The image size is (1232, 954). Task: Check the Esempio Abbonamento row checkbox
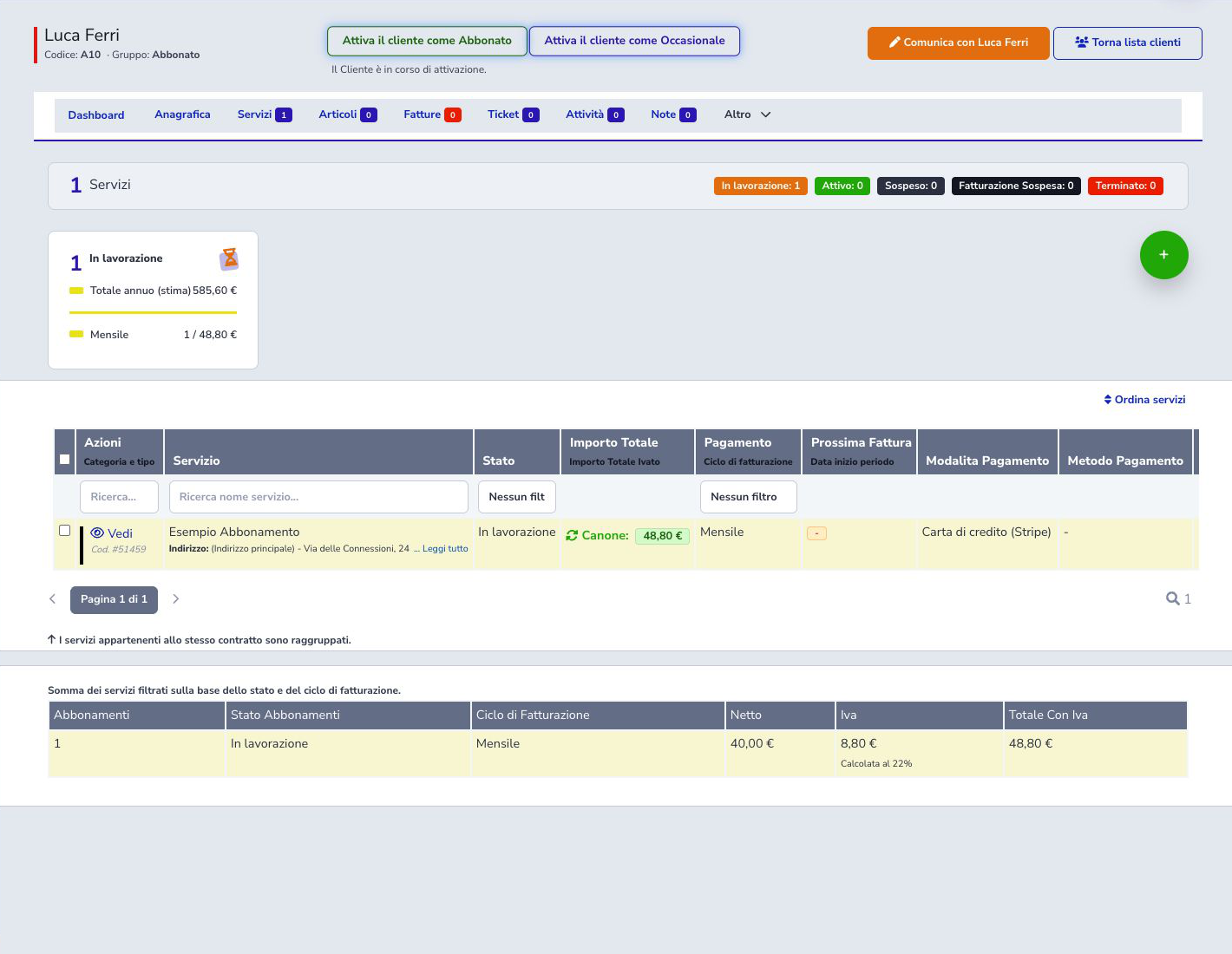click(x=64, y=530)
